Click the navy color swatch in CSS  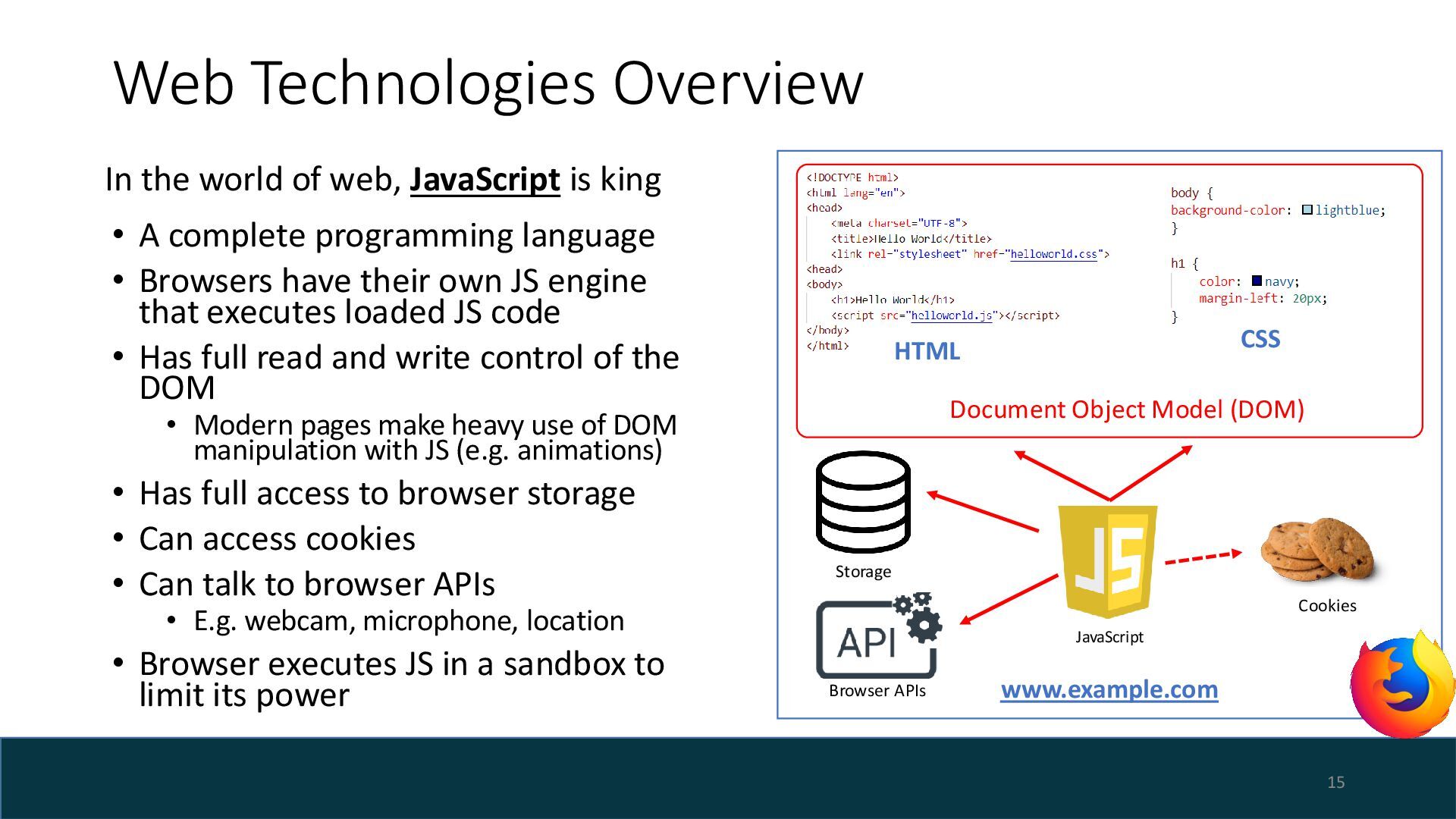coord(1257,281)
